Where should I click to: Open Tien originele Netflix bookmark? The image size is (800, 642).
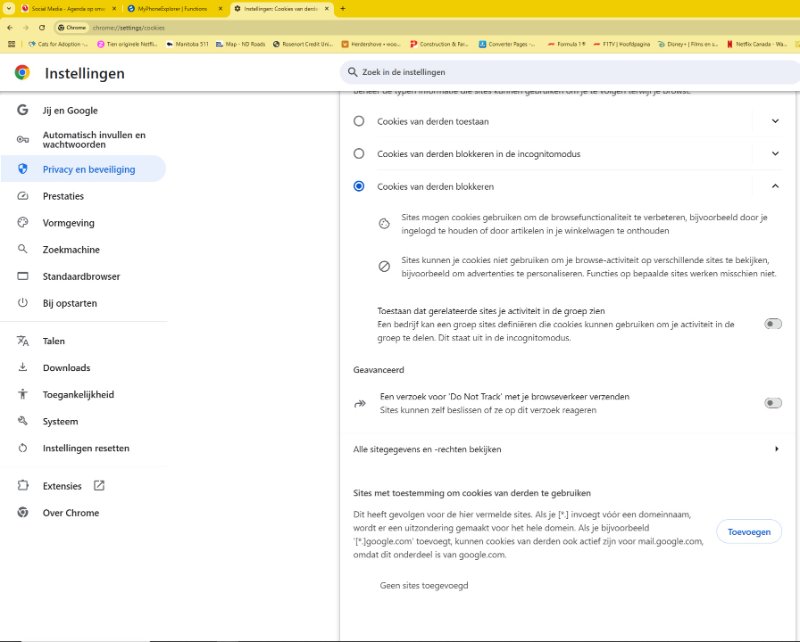128,44
